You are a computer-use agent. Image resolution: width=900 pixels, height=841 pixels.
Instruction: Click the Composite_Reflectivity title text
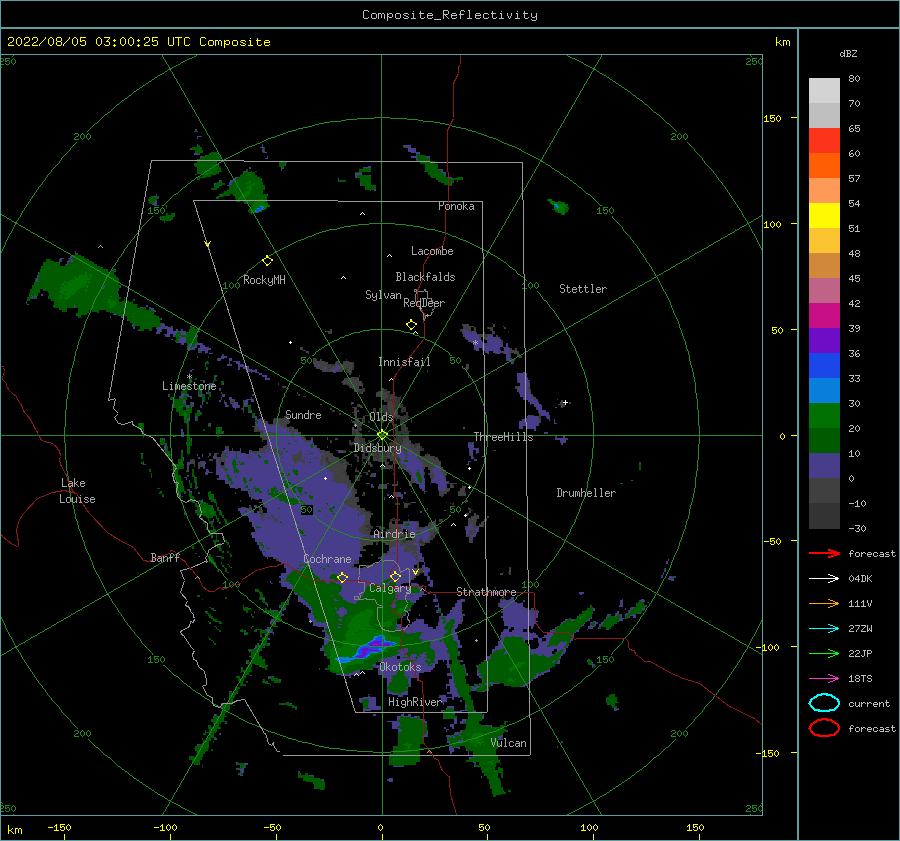(x=449, y=15)
